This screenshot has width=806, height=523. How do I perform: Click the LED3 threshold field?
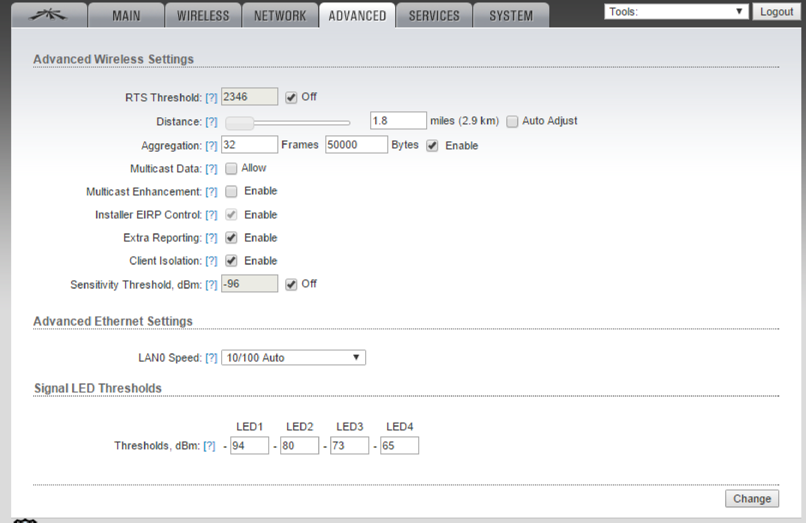(350, 445)
